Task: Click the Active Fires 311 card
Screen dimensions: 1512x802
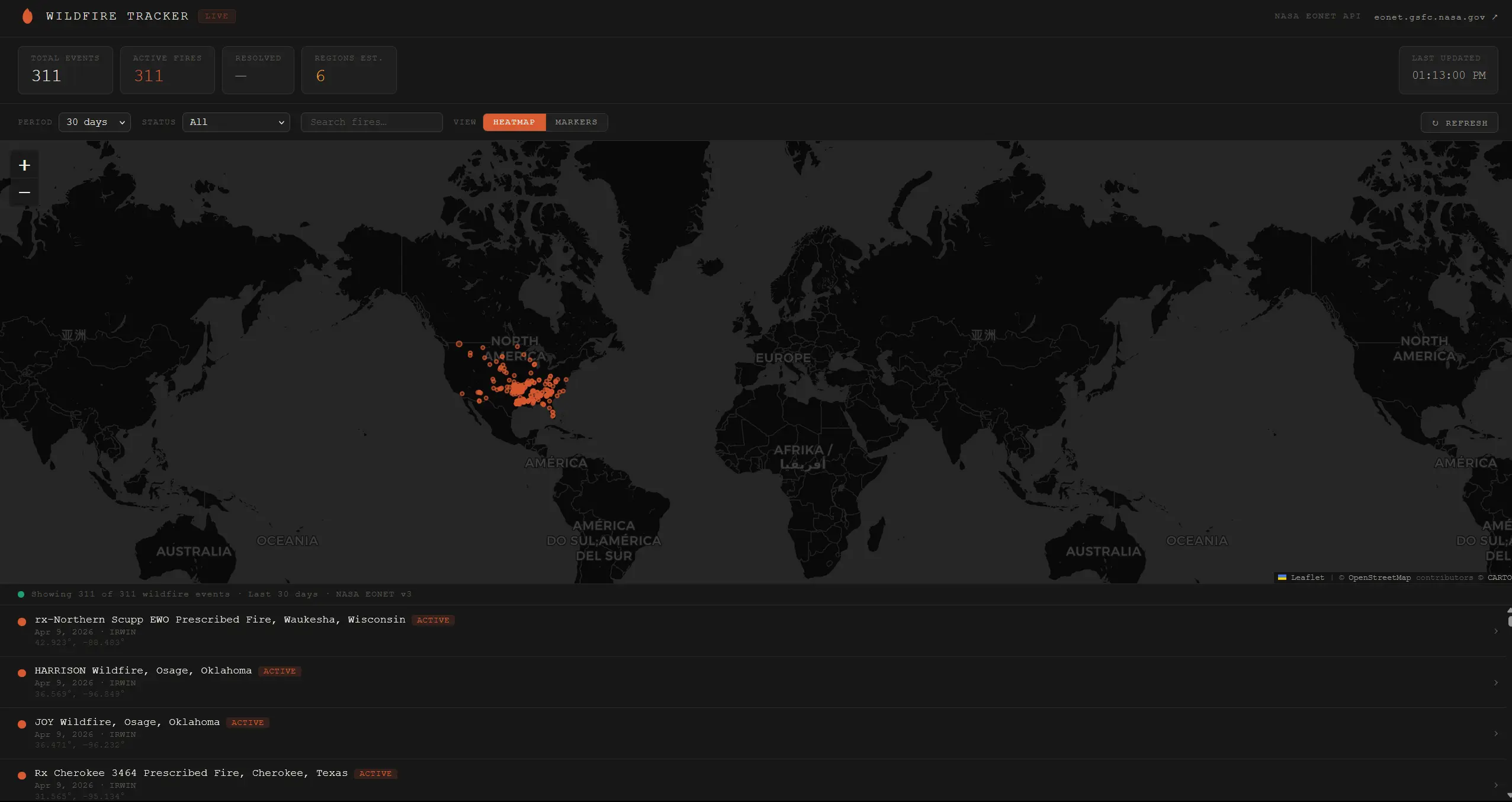Action: [x=168, y=70]
